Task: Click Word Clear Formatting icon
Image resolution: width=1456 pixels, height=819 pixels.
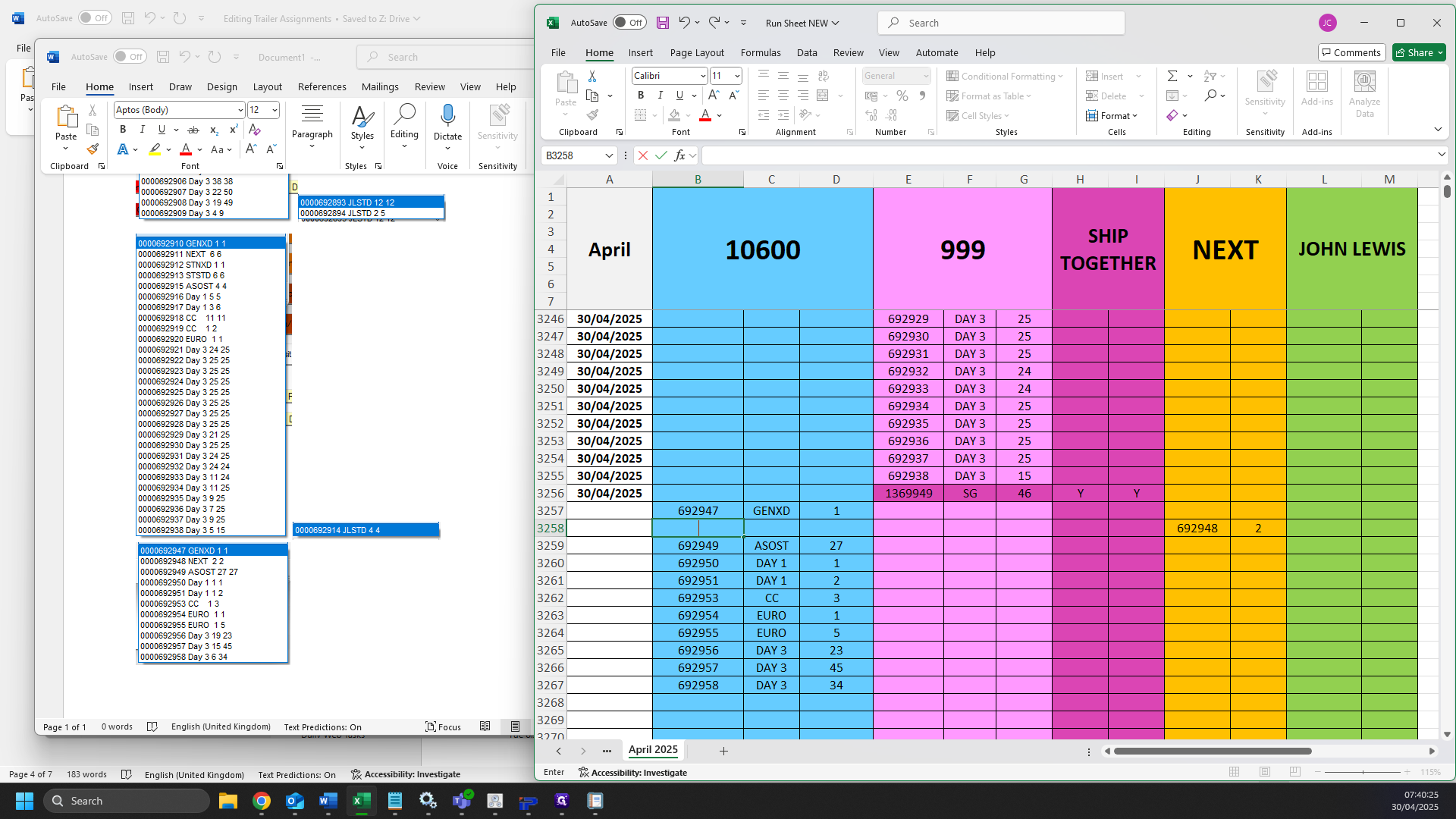Action: (255, 130)
